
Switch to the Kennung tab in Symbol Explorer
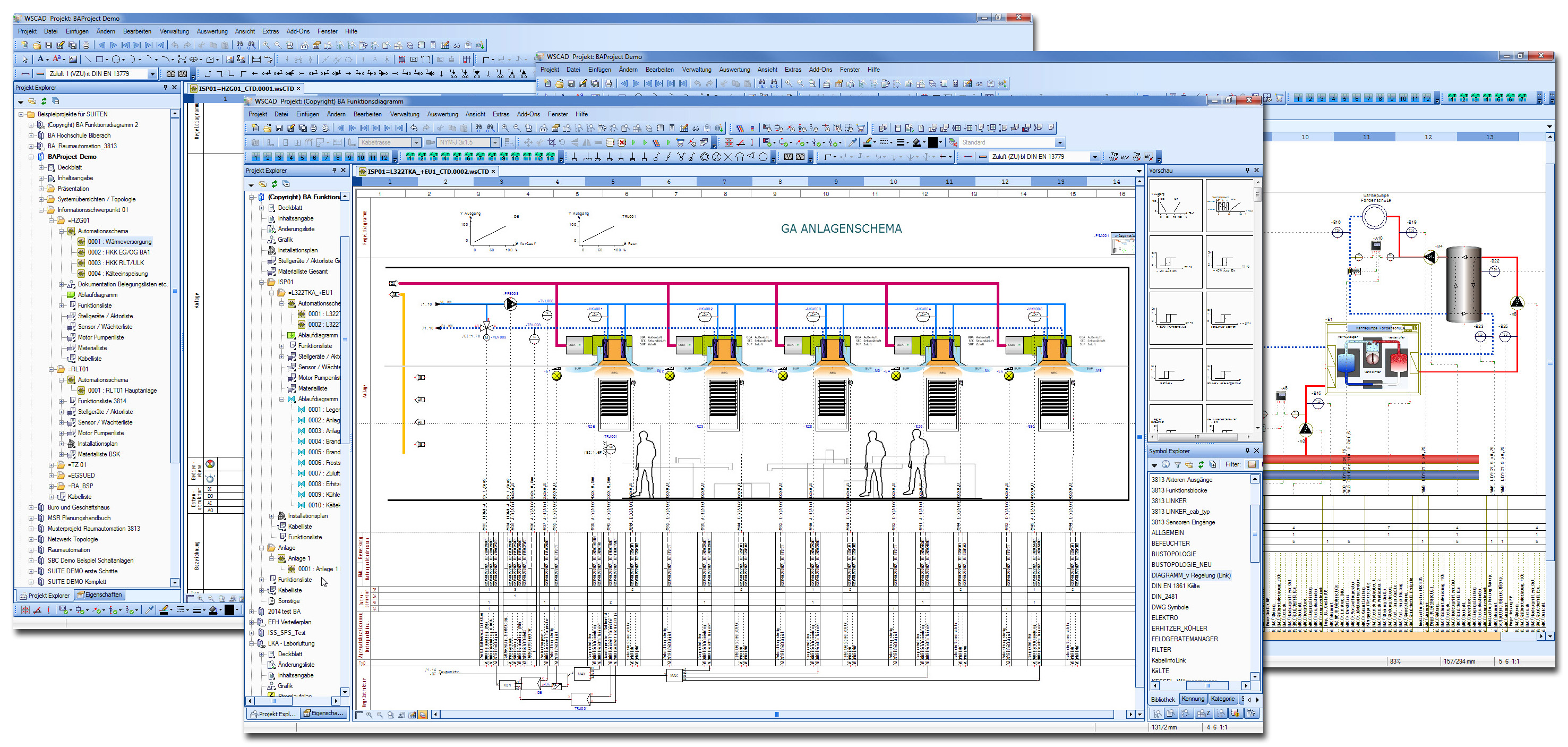(x=1193, y=698)
